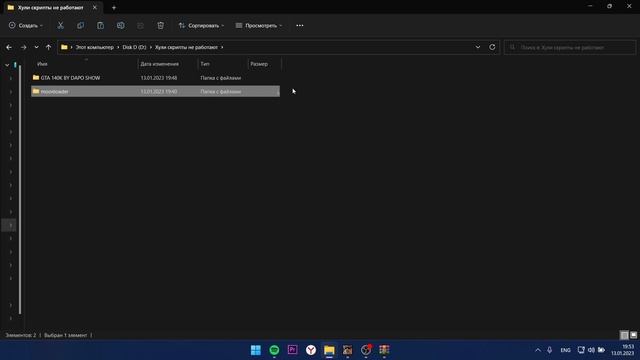
Task: Click File Explorer icon in the taskbar
Action: [x=329, y=350]
